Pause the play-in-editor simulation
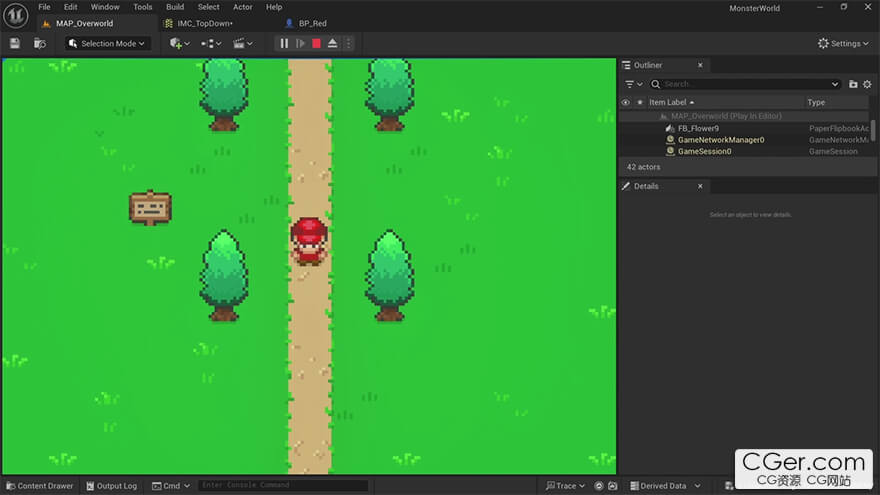Screen dimensions: 880x495 click(284, 43)
